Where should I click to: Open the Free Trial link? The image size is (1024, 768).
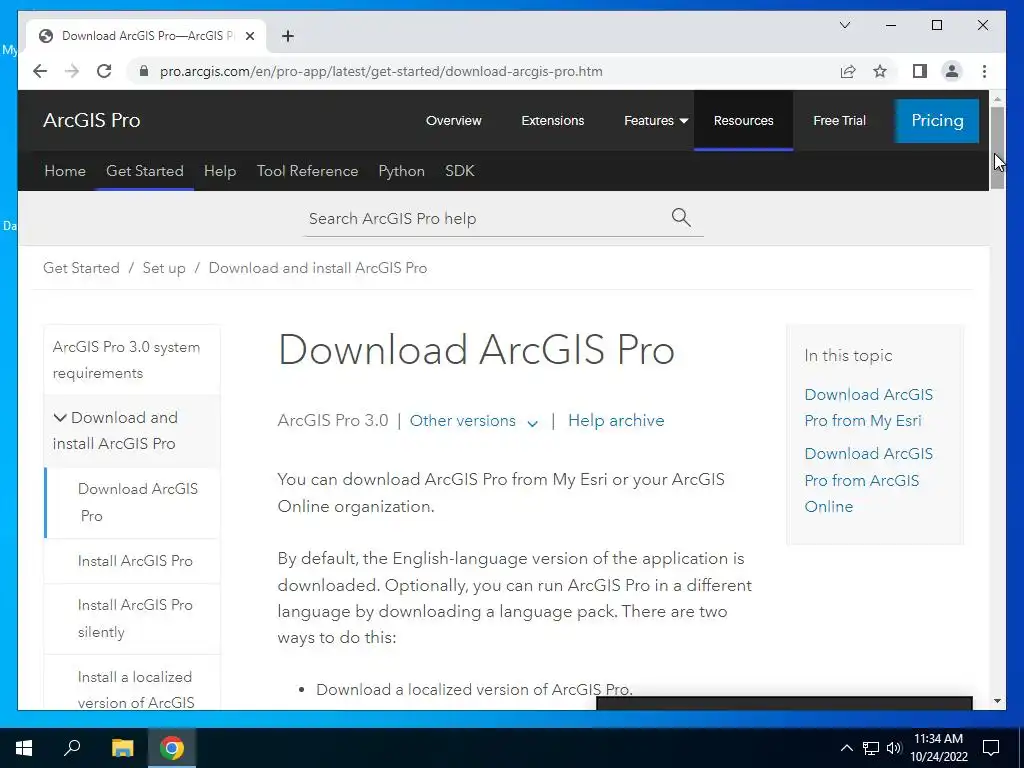click(839, 121)
